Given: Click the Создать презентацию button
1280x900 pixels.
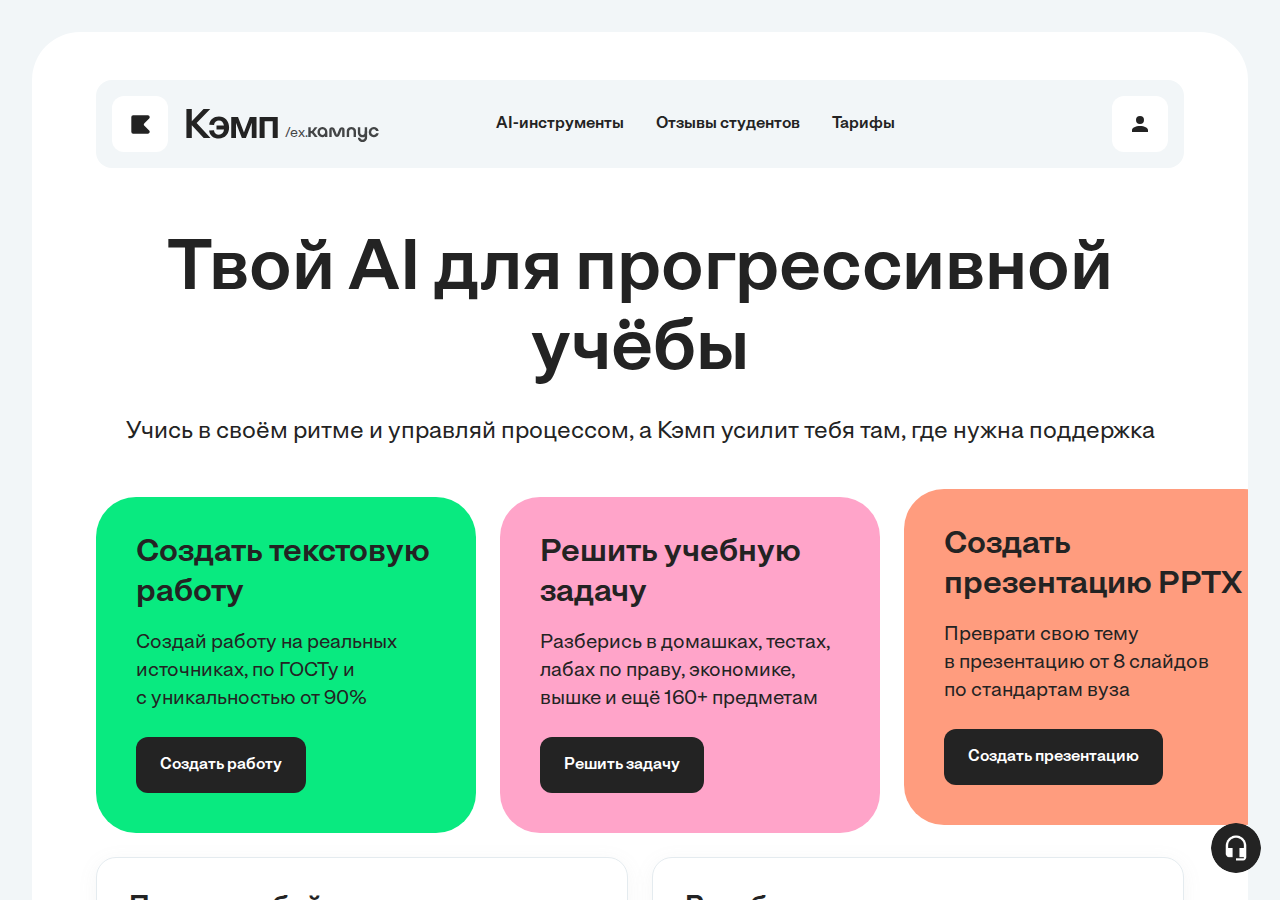Looking at the screenshot, I should 1053,757.
